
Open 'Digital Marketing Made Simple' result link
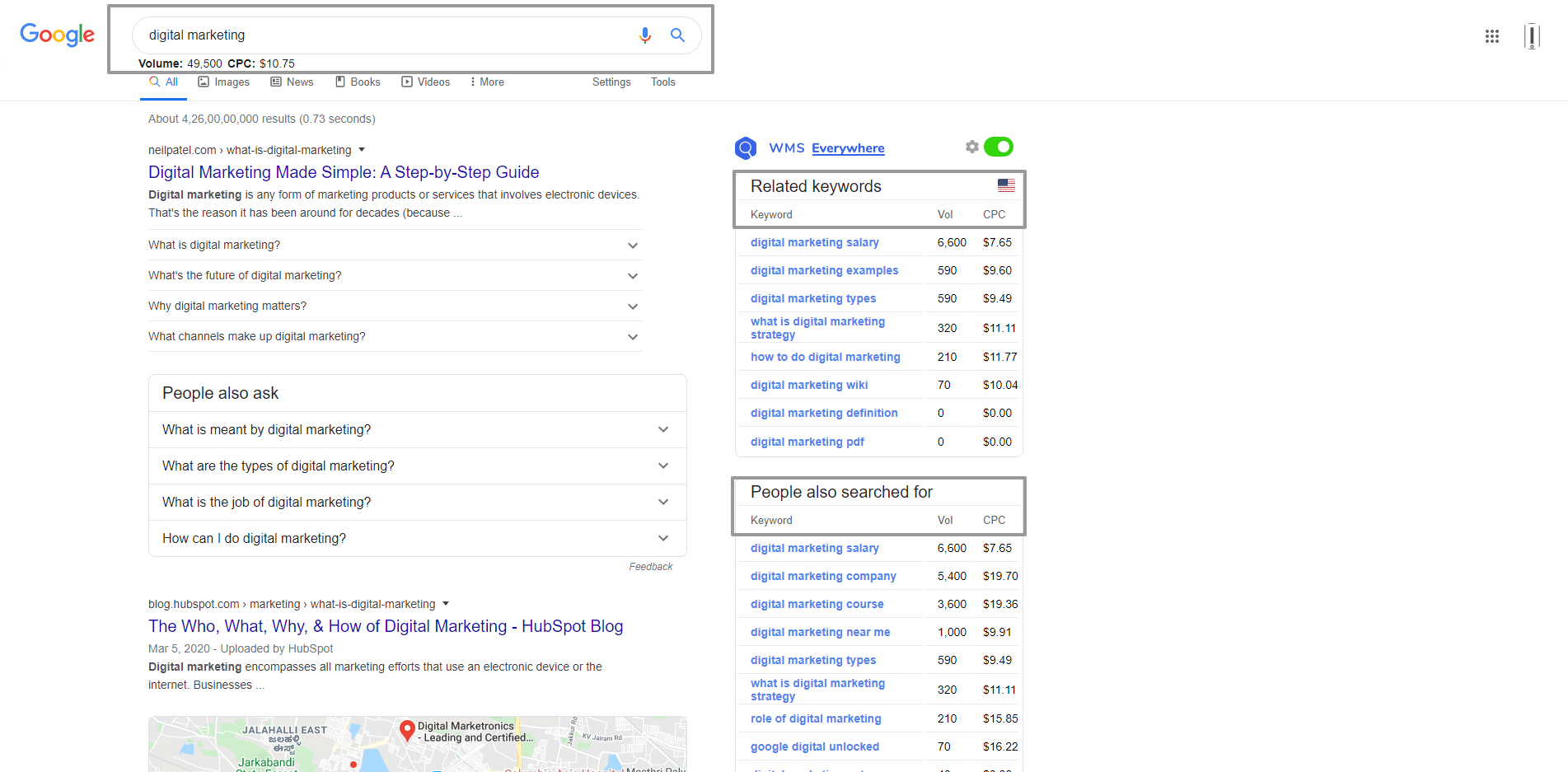pos(344,172)
